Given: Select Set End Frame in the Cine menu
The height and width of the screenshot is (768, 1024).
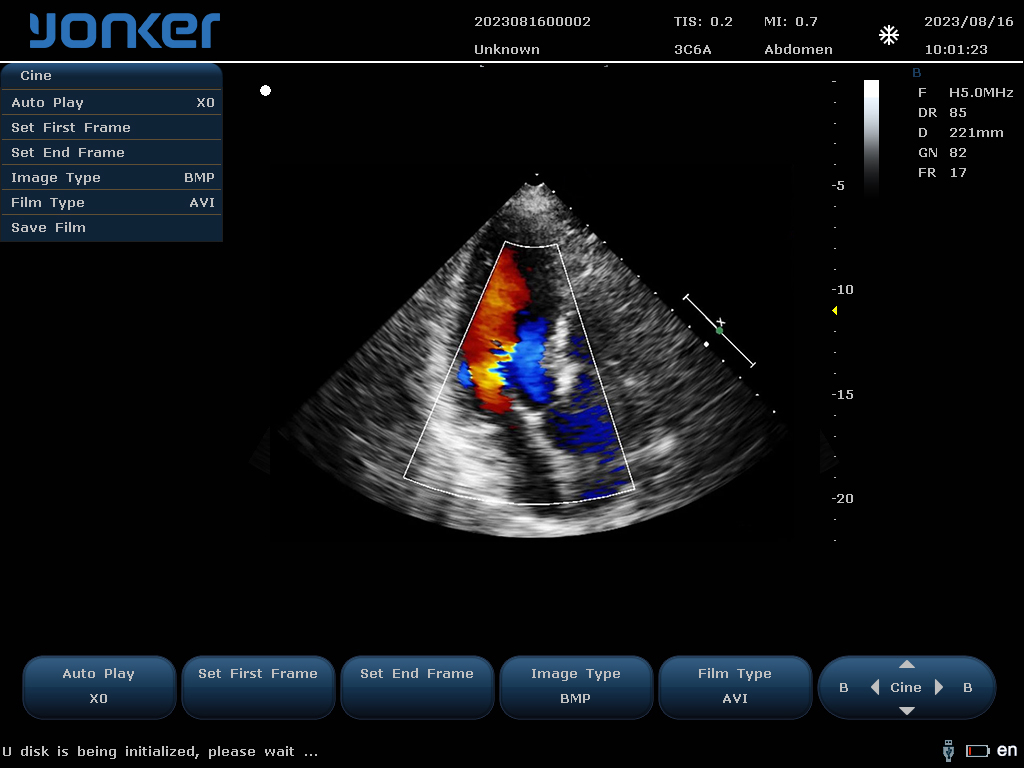Looking at the screenshot, I should [111, 152].
